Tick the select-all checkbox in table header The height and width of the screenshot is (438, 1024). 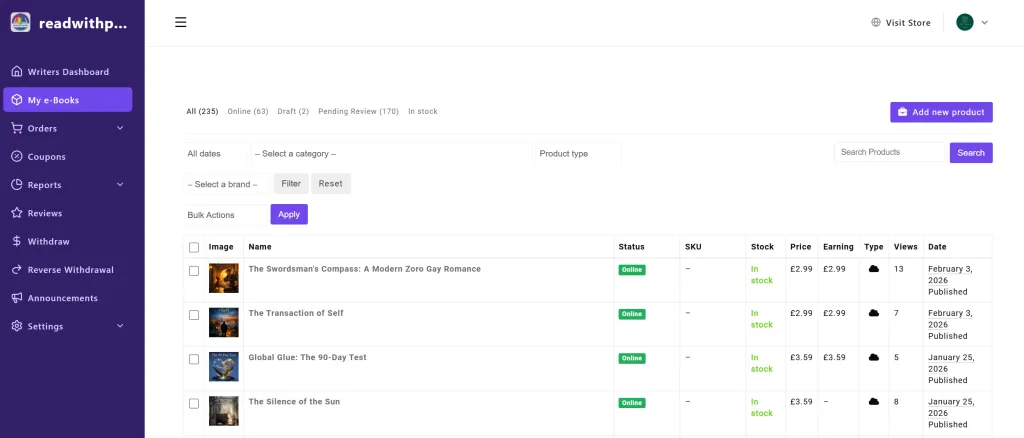194,247
